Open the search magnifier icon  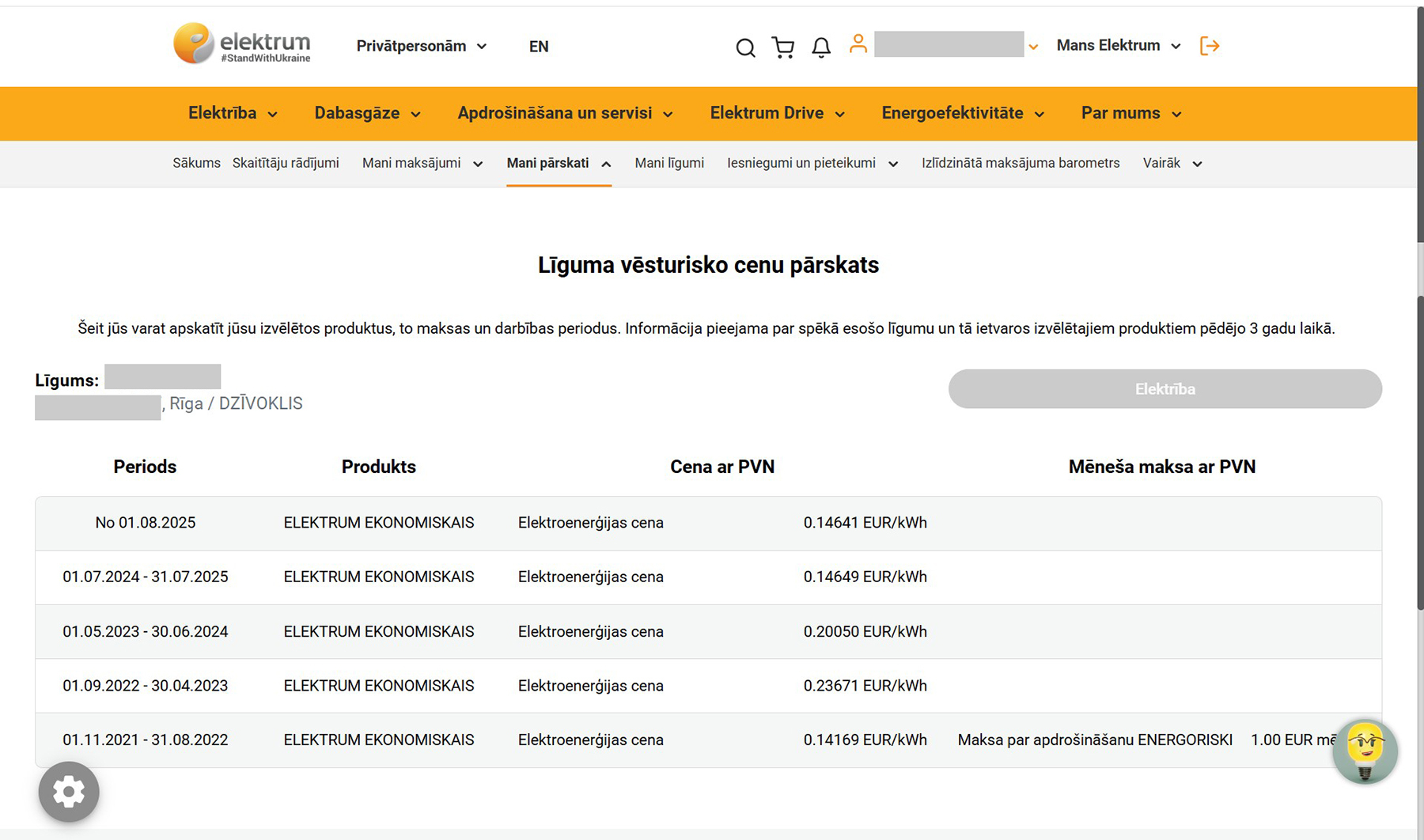click(745, 47)
